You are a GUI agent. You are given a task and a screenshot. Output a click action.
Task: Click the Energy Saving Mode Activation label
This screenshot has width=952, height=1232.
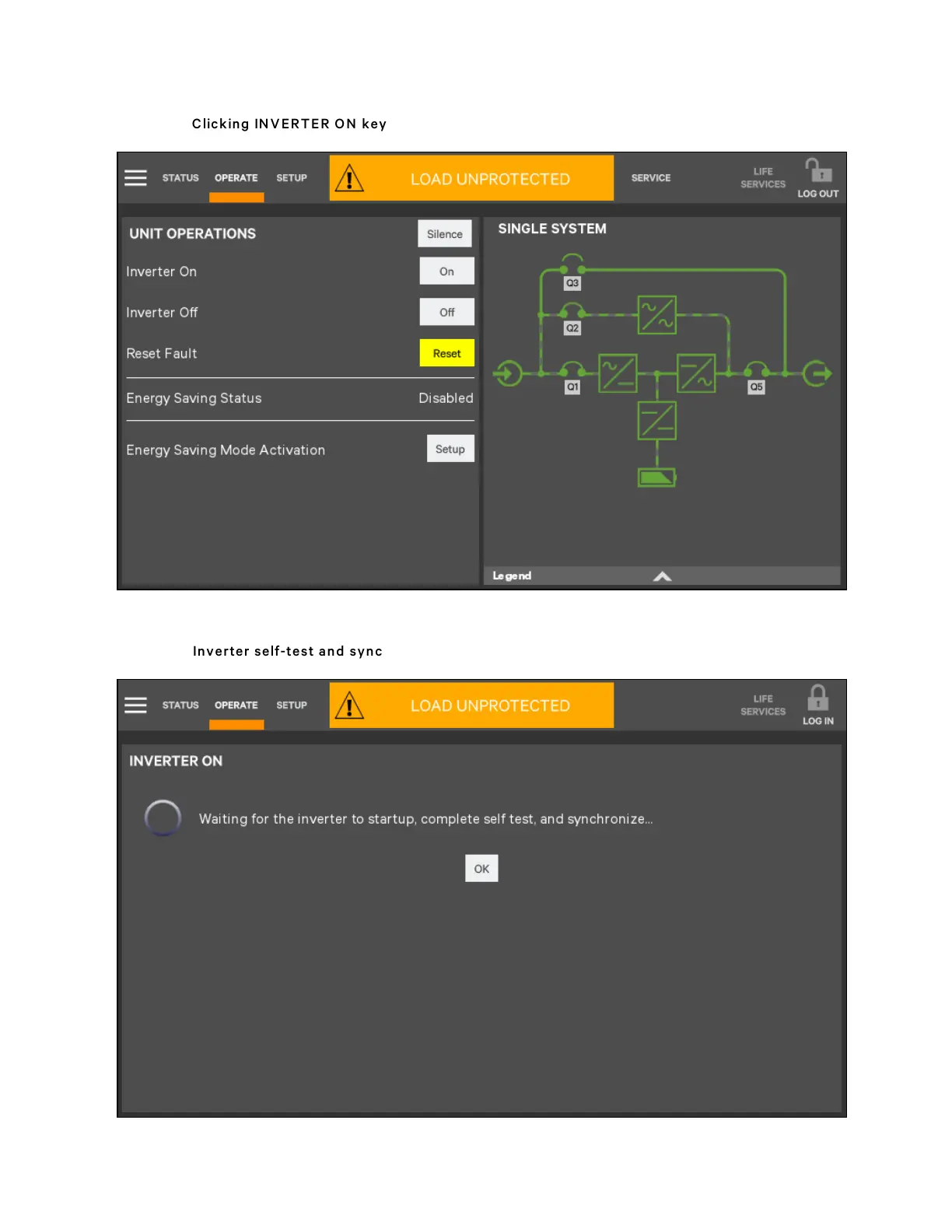[x=226, y=450]
